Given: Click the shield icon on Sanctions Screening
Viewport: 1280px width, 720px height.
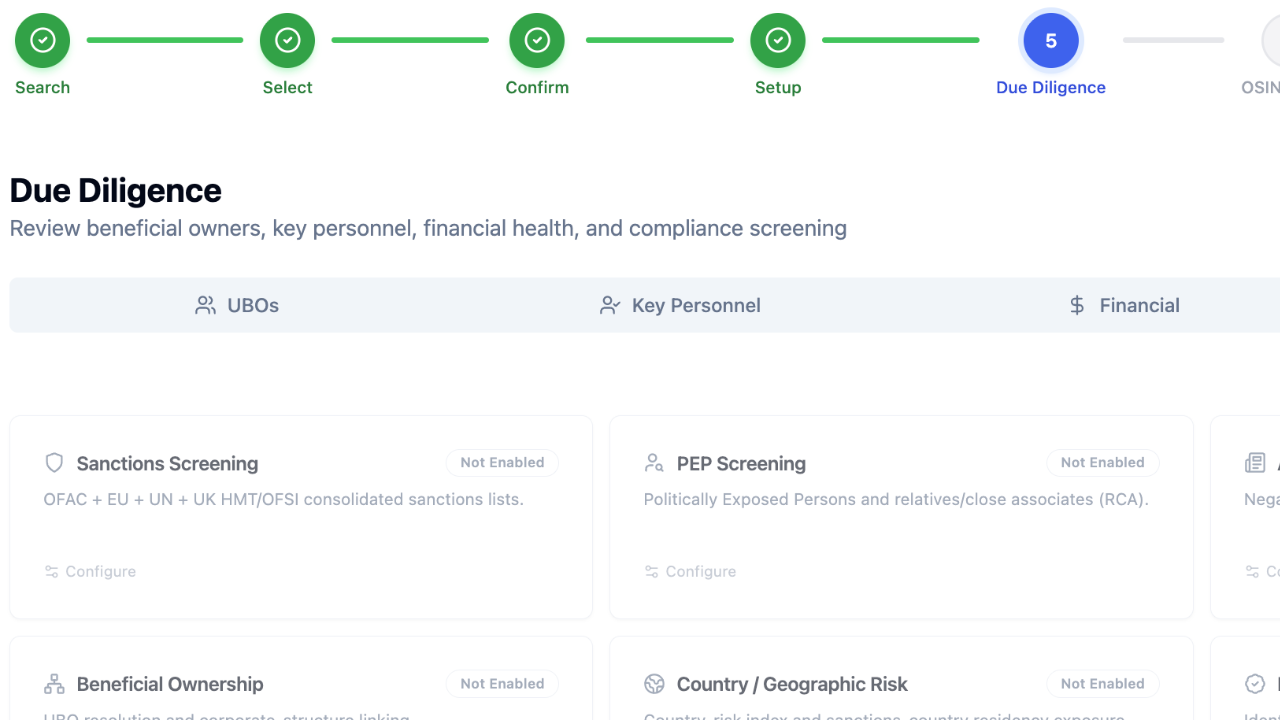Looking at the screenshot, I should point(55,463).
